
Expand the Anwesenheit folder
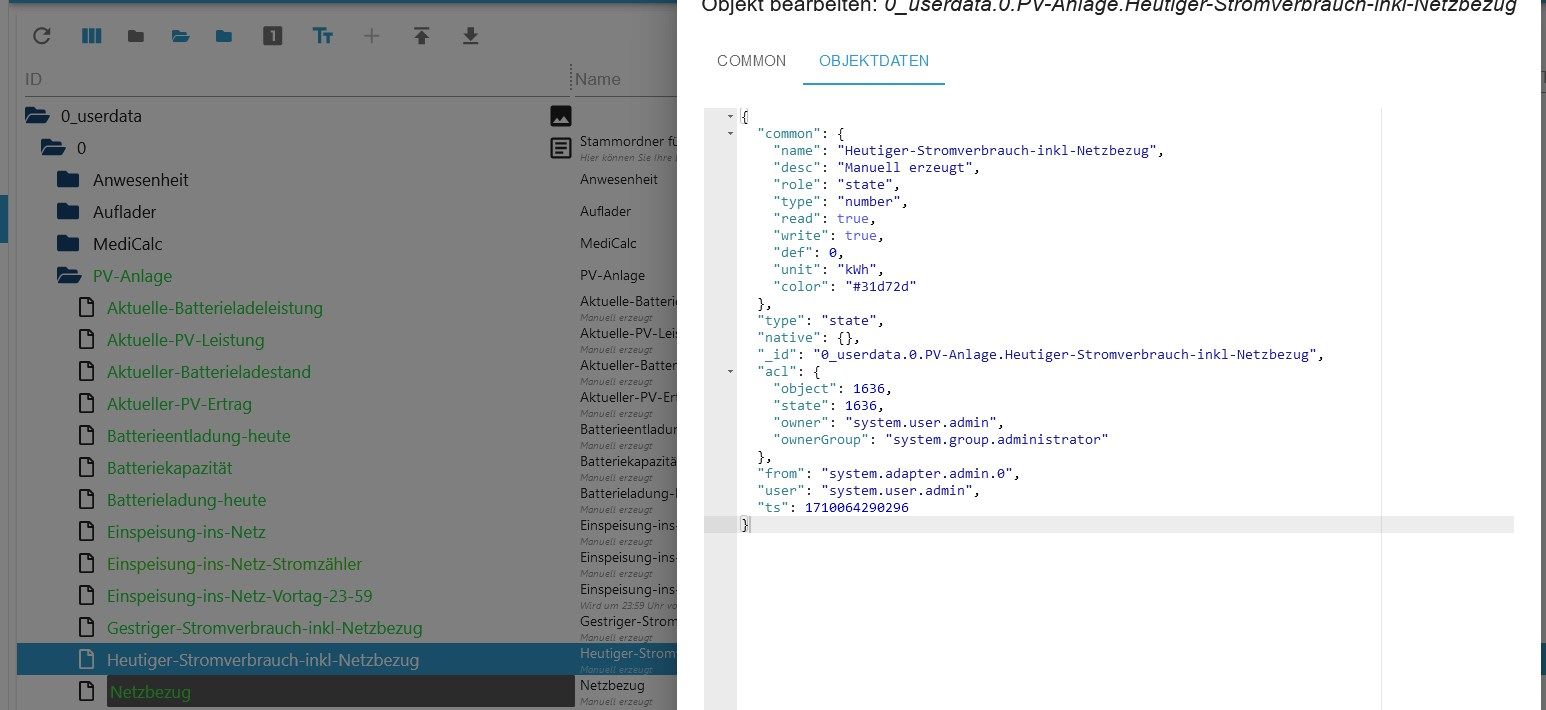(x=68, y=180)
